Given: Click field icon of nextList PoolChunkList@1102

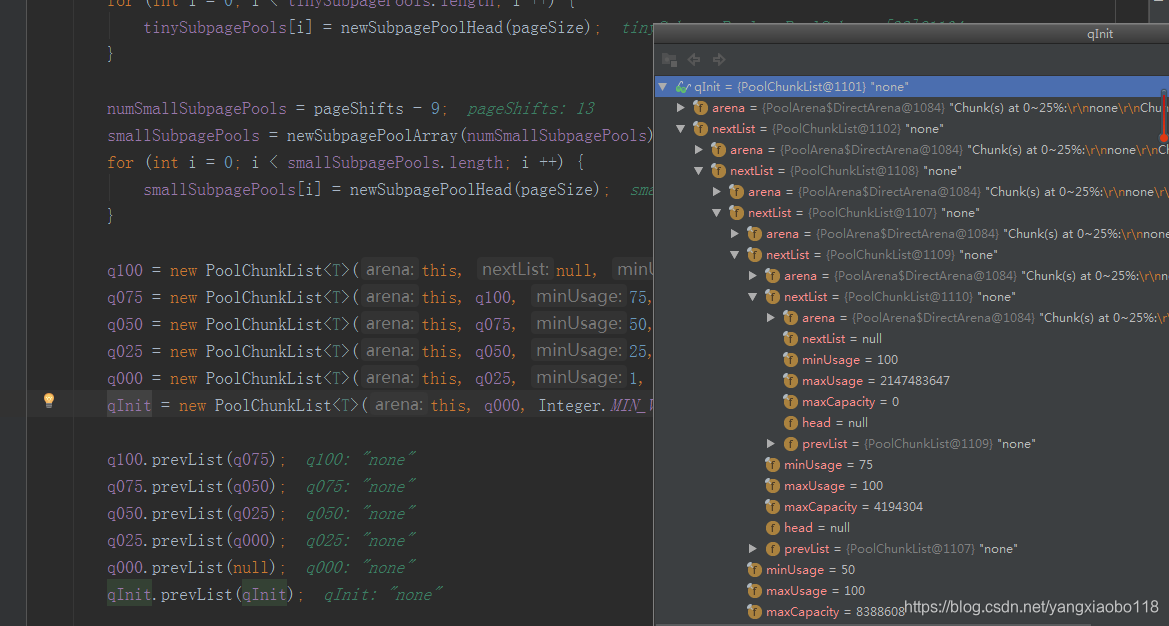Looking at the screenshot, I should click(x=701, y=129).
